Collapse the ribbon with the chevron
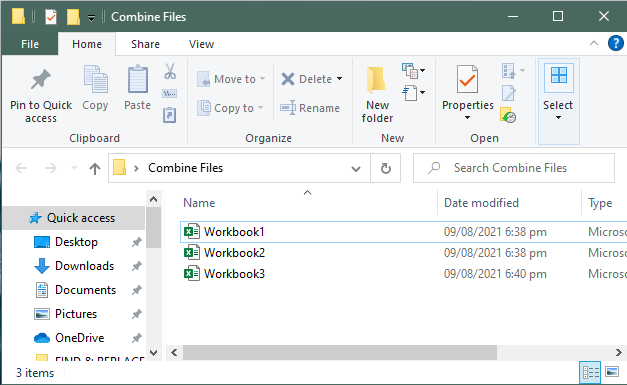 [594, 43]
